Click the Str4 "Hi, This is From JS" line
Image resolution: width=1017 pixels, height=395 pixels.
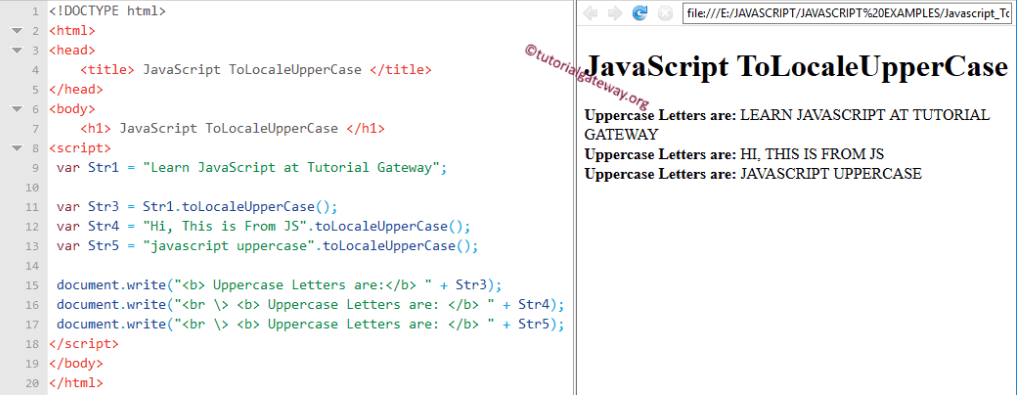263,226
